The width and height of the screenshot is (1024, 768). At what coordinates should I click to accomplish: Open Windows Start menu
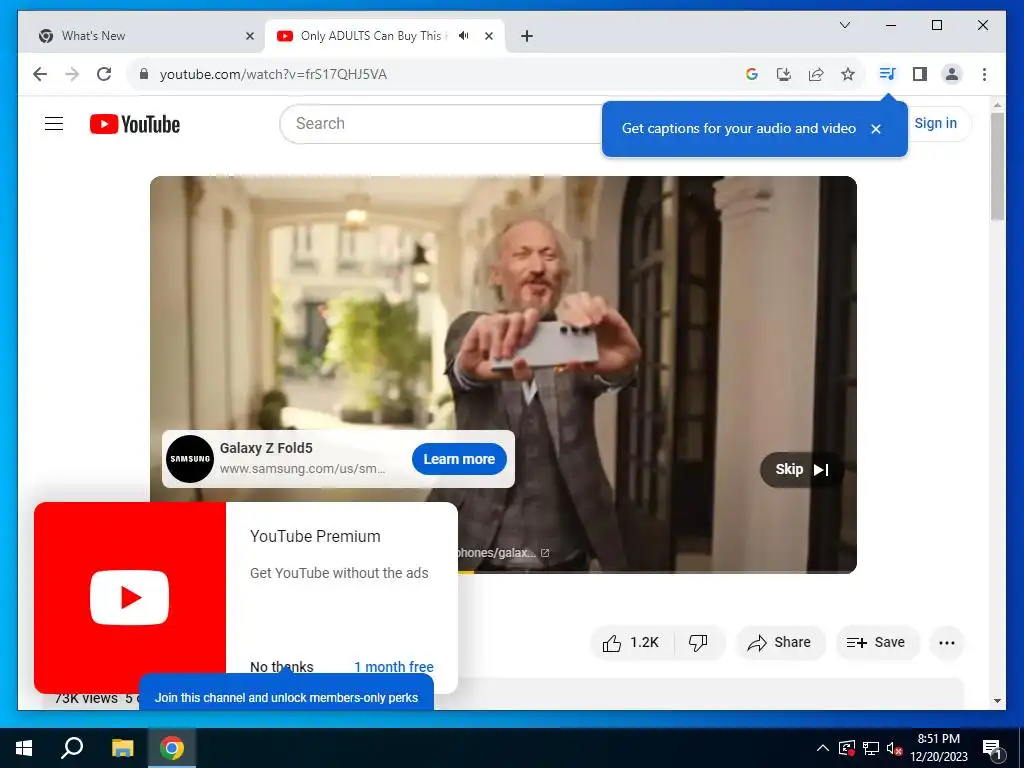click(24, 748)
